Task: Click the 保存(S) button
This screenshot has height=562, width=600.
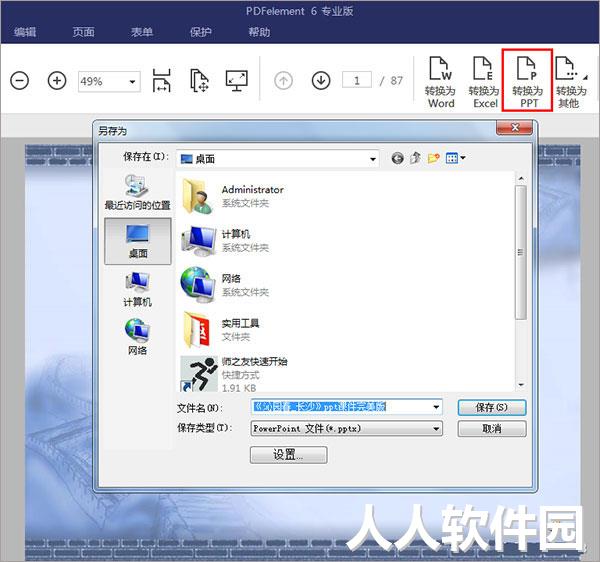Action: click(x=492, y=407)
